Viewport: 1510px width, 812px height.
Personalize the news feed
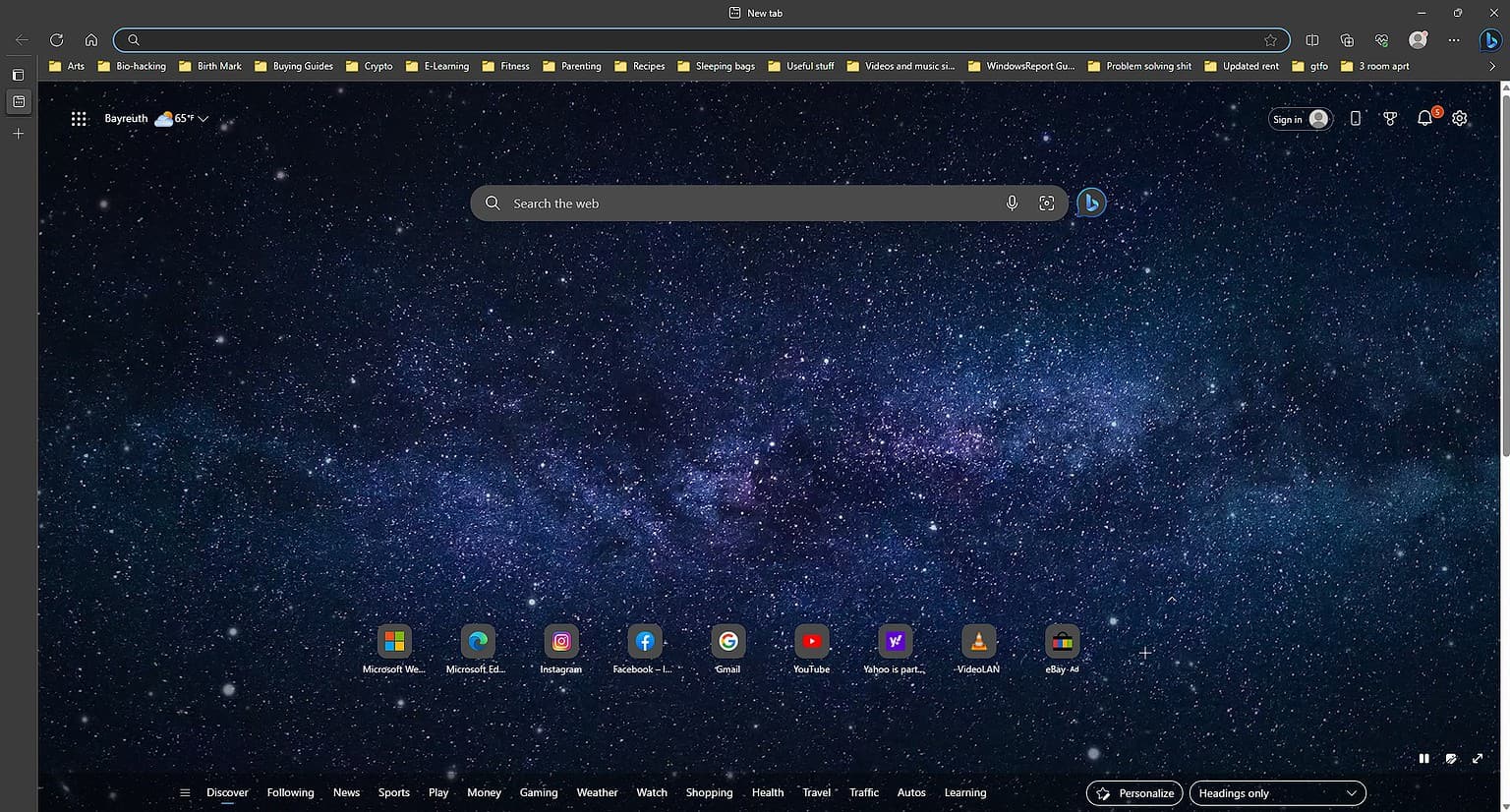[1133, 792]
